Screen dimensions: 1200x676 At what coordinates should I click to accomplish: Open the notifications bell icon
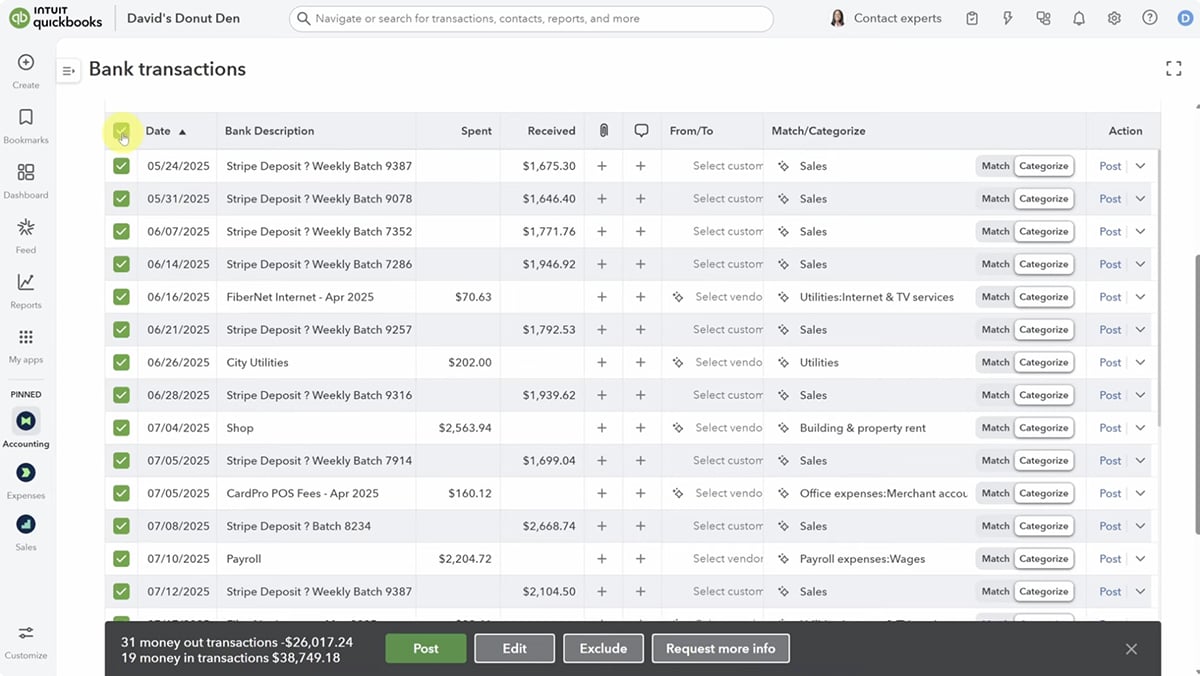coord(1079,17)
